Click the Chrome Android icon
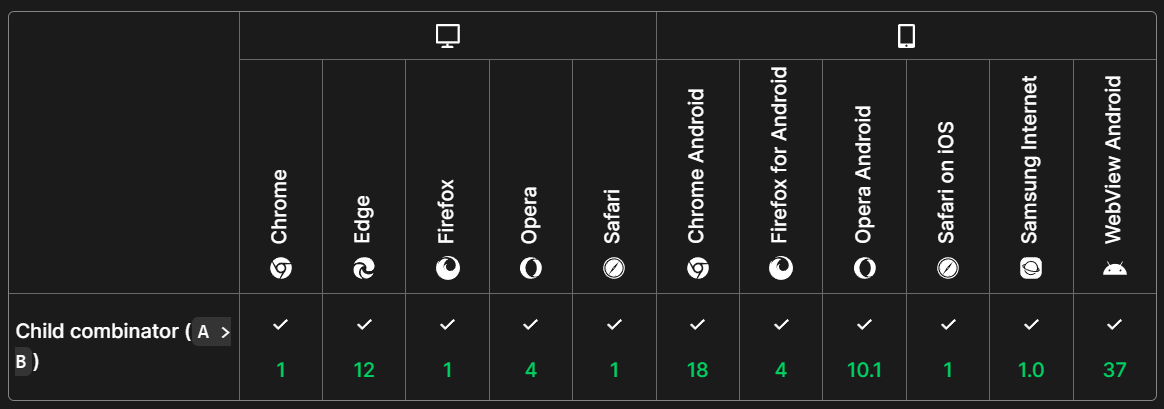The image size is (1164, 409). tap(698, 268)
